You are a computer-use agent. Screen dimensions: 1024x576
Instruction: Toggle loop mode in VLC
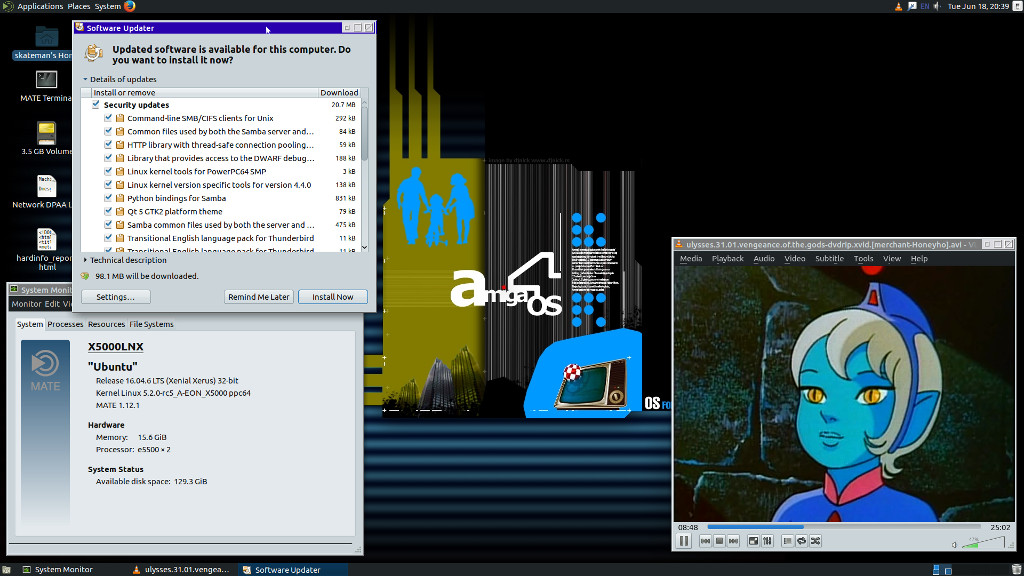coord(801,541)
